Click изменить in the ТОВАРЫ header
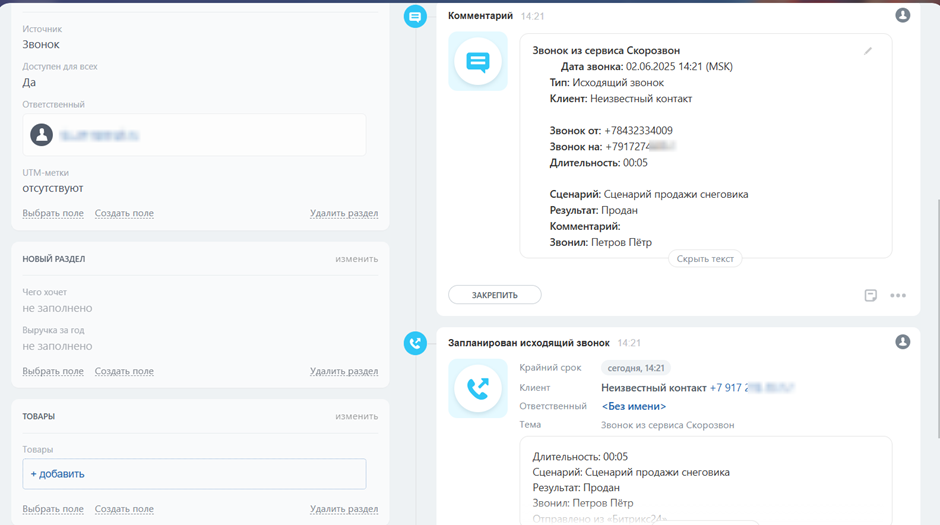Screen dimensions: 940x525 click(x=356, y=416)
